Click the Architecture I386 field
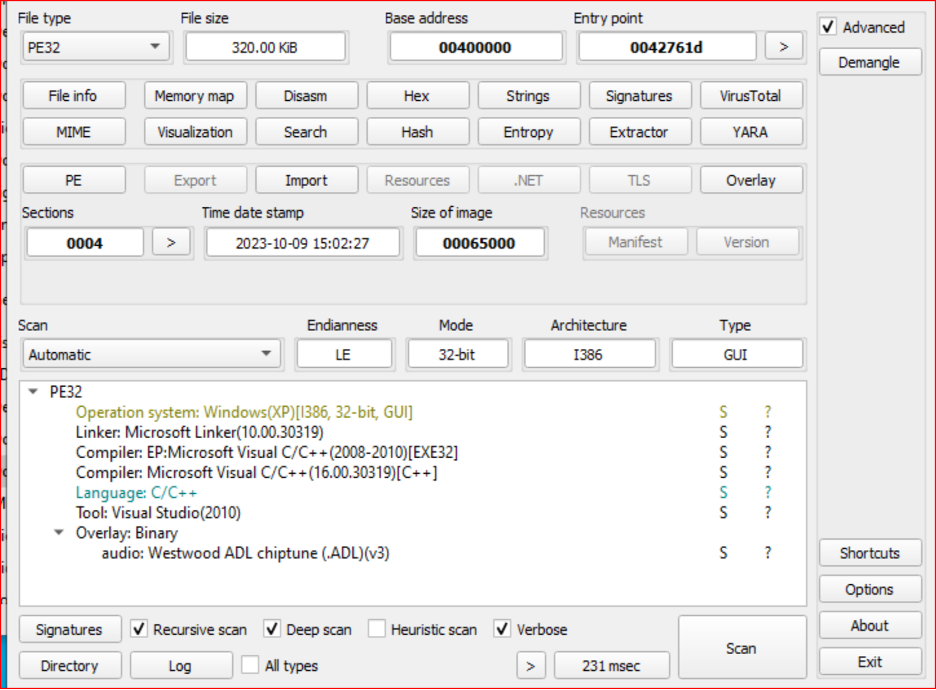The width and height of the screenshot is (936, 690). (589, 355)
